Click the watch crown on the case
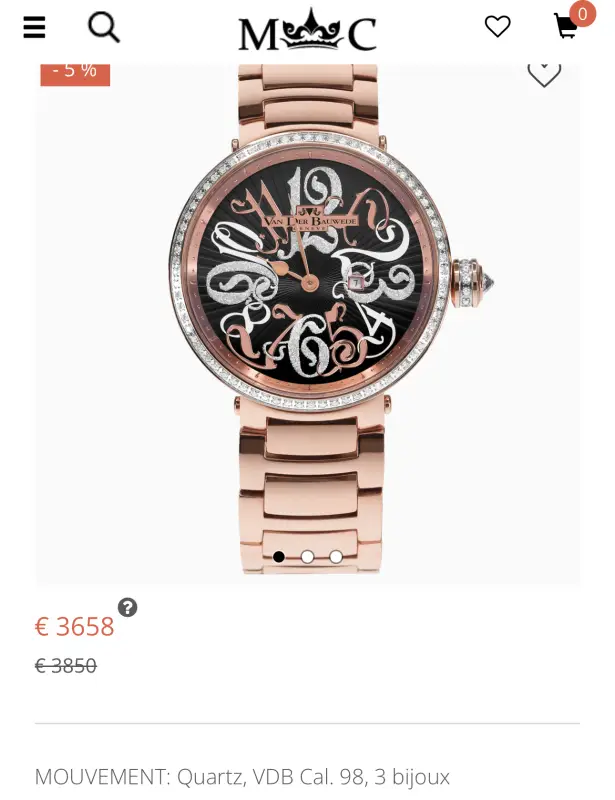The width and height of the screenshot is (615, 800). [x=472, y=283]
